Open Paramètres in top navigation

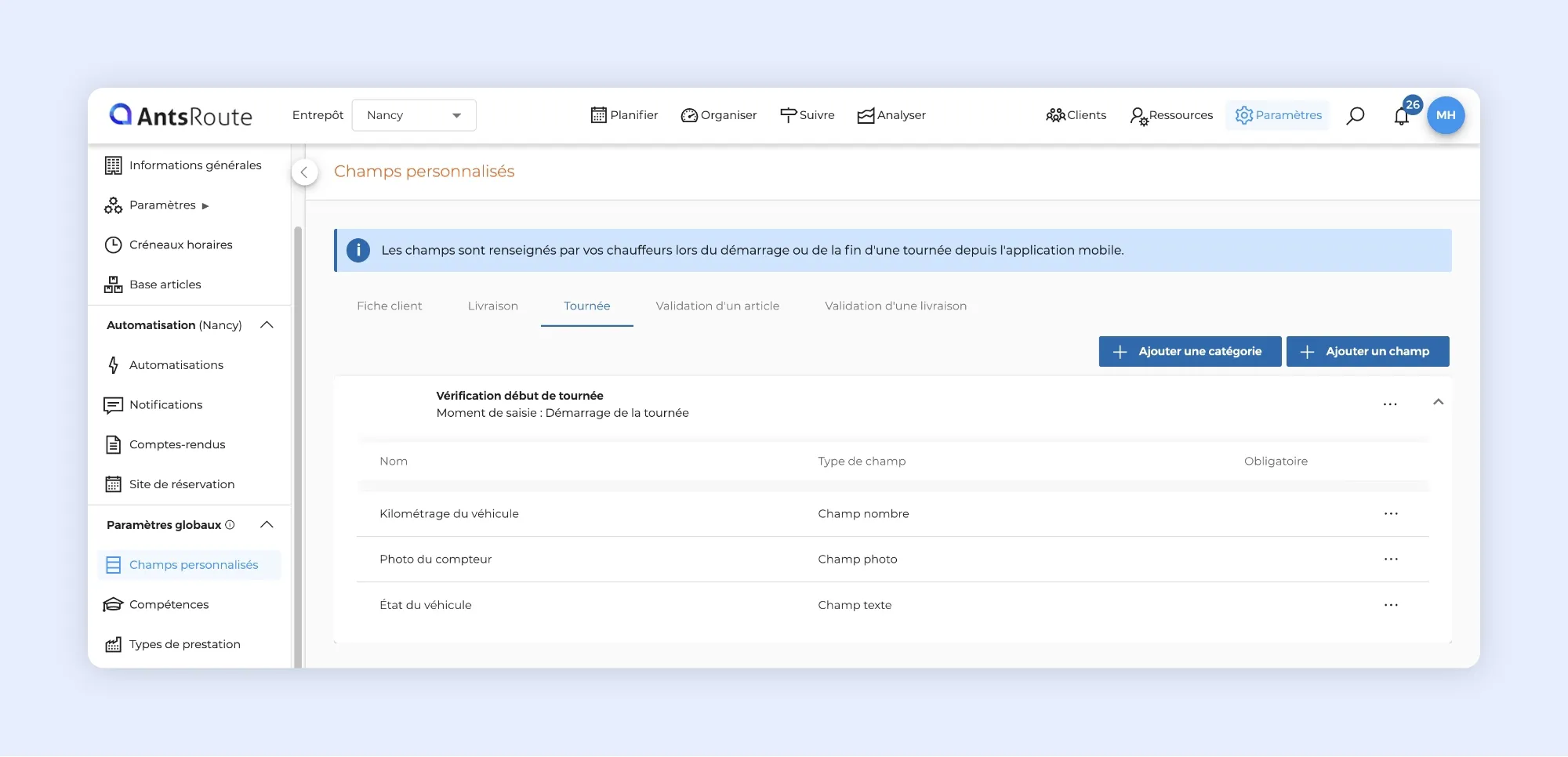point(1278,115)
